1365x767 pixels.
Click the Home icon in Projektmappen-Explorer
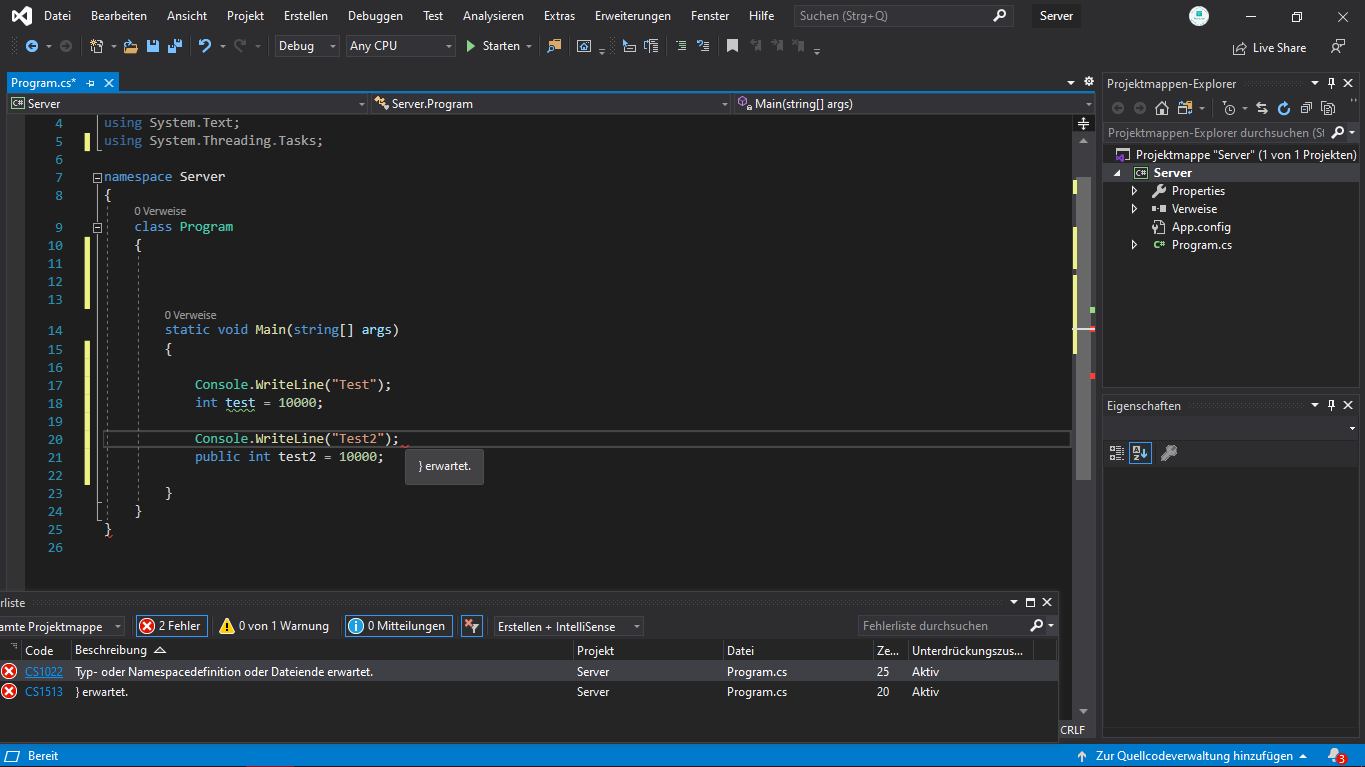(1162, 108)
